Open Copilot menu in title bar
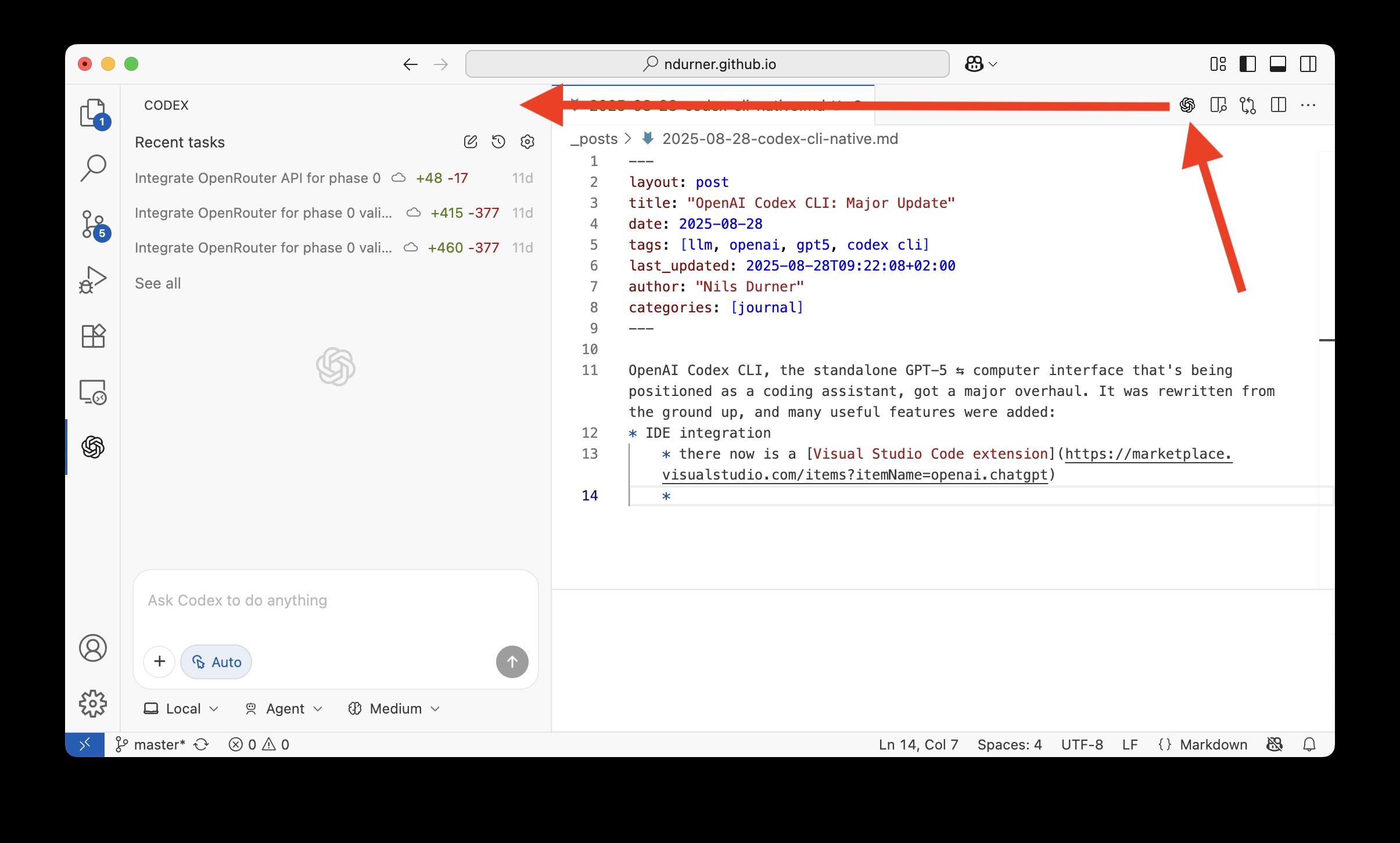This screenshot has width=1400, height=843. pos(981,64)
